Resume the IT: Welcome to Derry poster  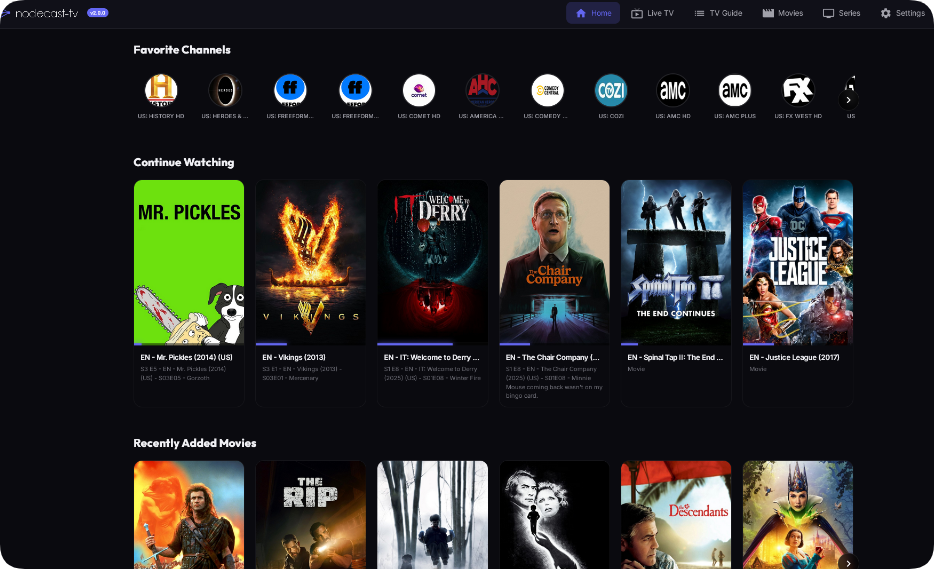432,262
